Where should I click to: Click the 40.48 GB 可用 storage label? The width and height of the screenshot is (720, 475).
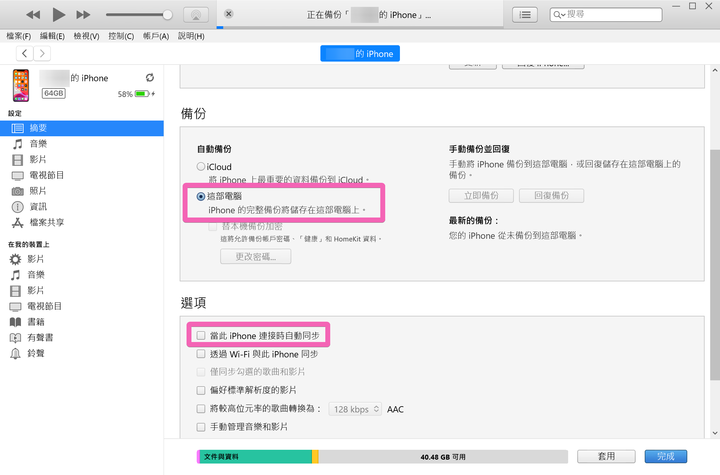click(443, 457)
